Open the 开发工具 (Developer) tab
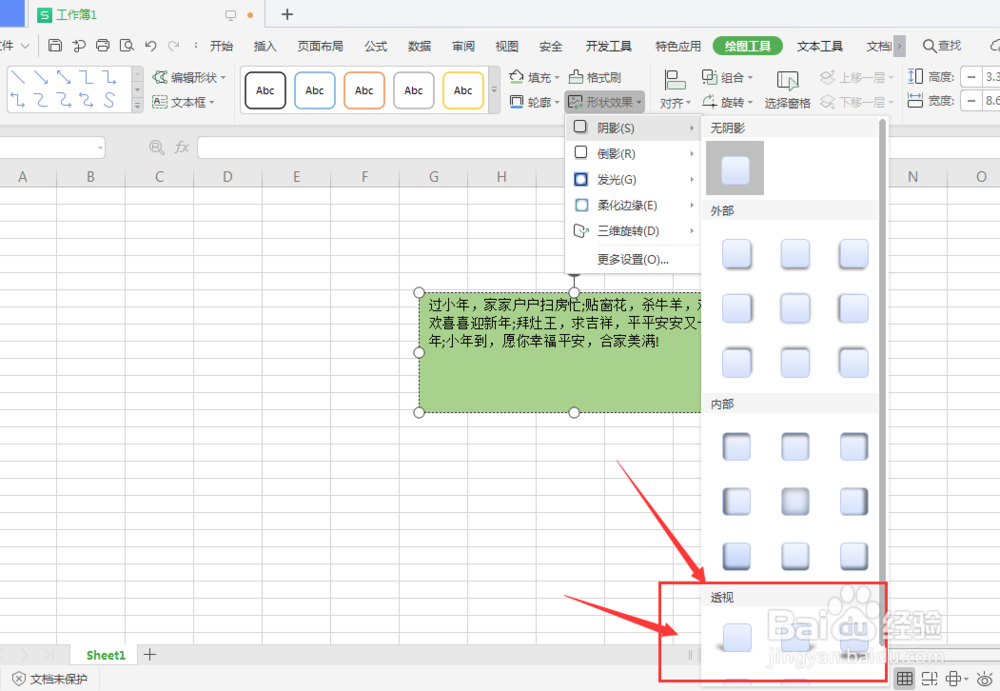This screenshot has width=1000, height=691. coord(608,46)
